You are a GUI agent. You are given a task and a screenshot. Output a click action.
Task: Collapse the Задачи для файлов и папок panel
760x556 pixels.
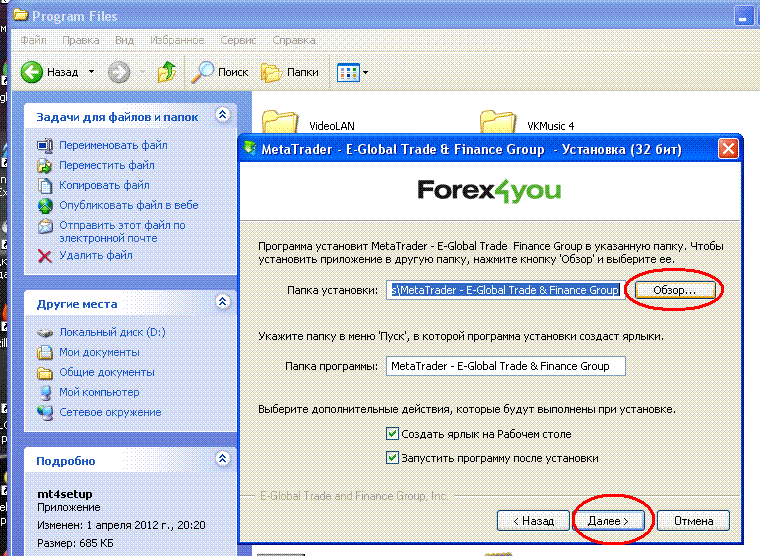click(x=222, y=115)
